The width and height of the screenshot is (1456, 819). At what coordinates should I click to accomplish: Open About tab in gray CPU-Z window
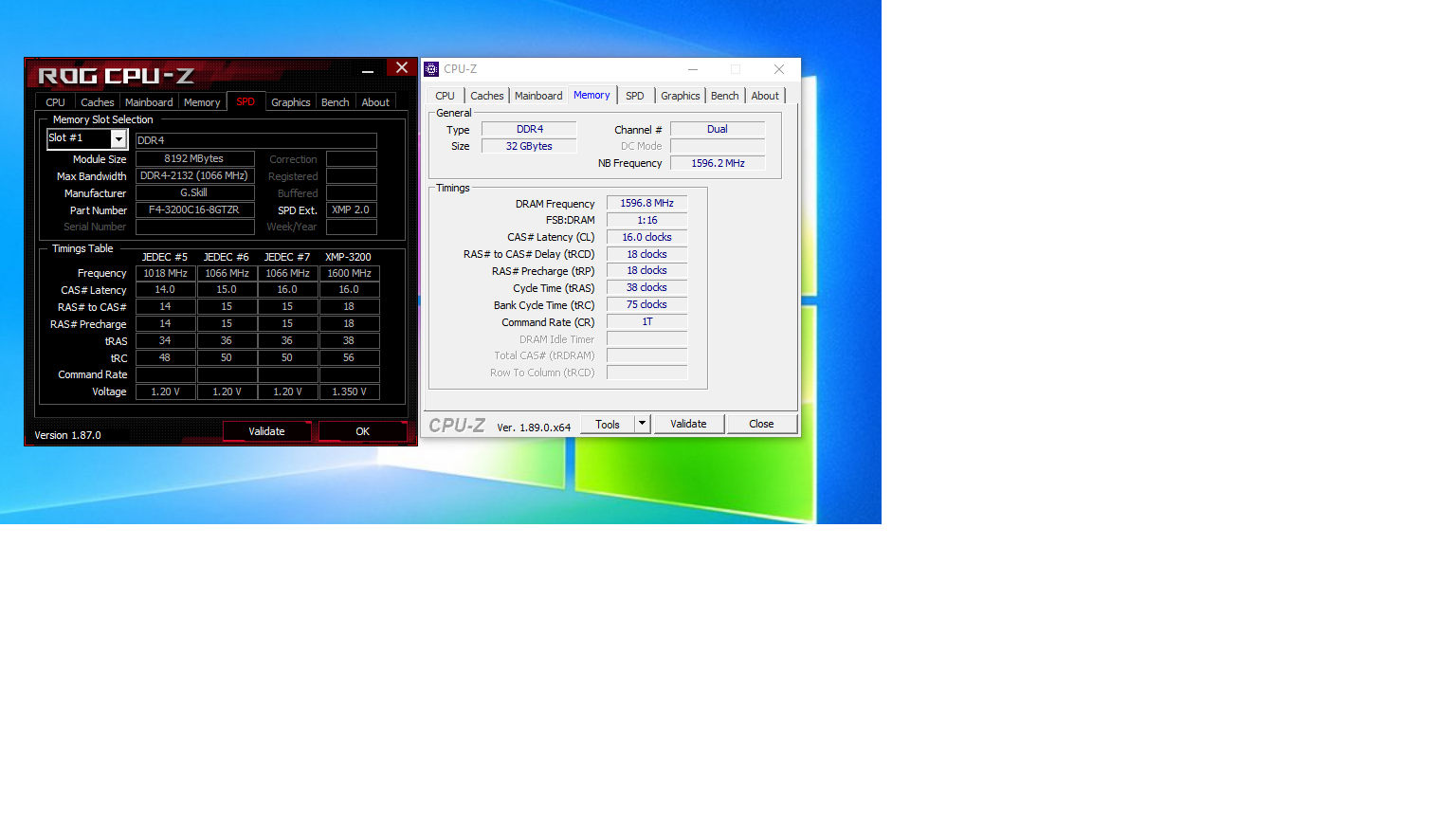[x=765, y=96]
